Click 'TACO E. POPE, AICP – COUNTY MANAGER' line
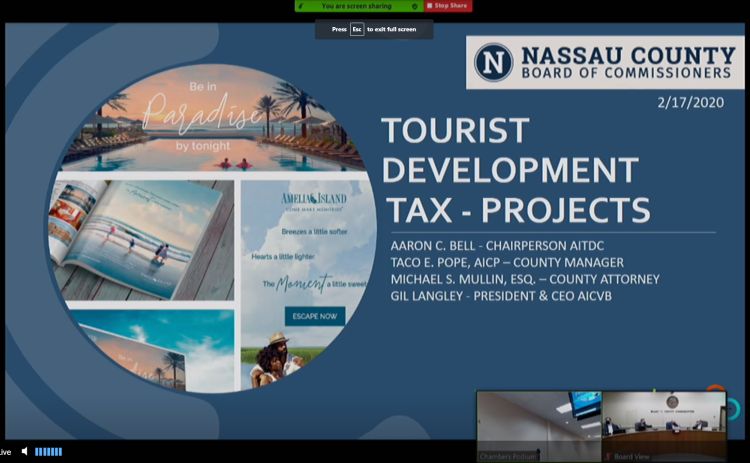 point(507,263)
